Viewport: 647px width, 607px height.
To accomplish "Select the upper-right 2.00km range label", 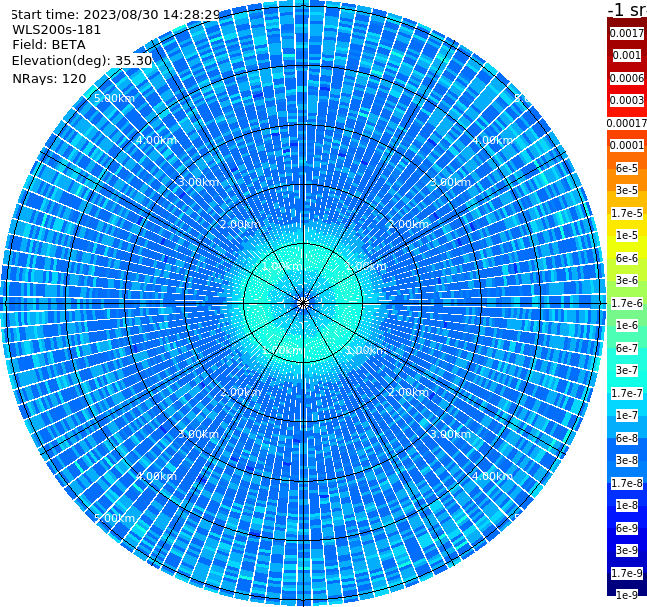I will 409,224.
